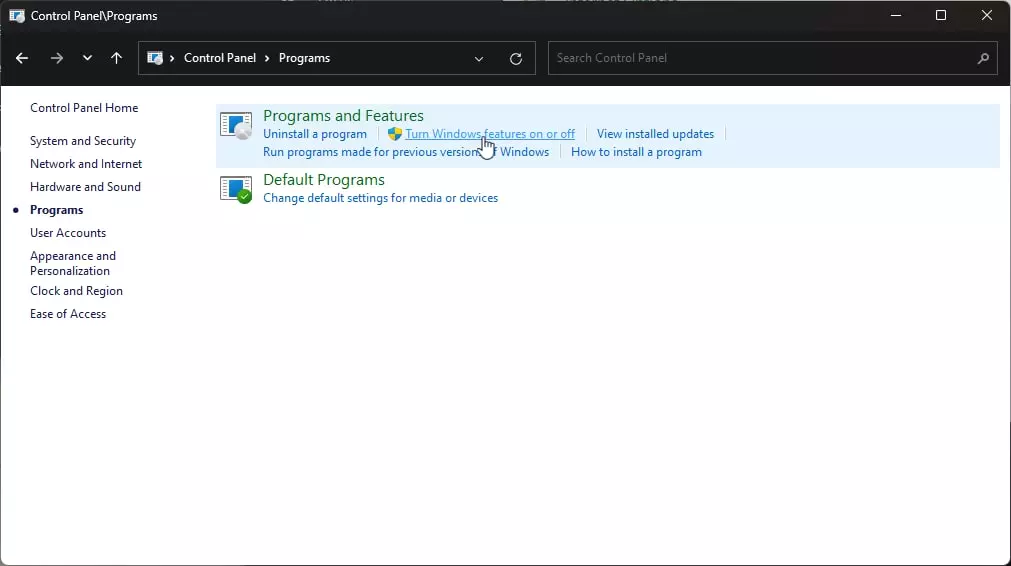Open Clock and Region category
1011x566 pixels.
point(76,291)
